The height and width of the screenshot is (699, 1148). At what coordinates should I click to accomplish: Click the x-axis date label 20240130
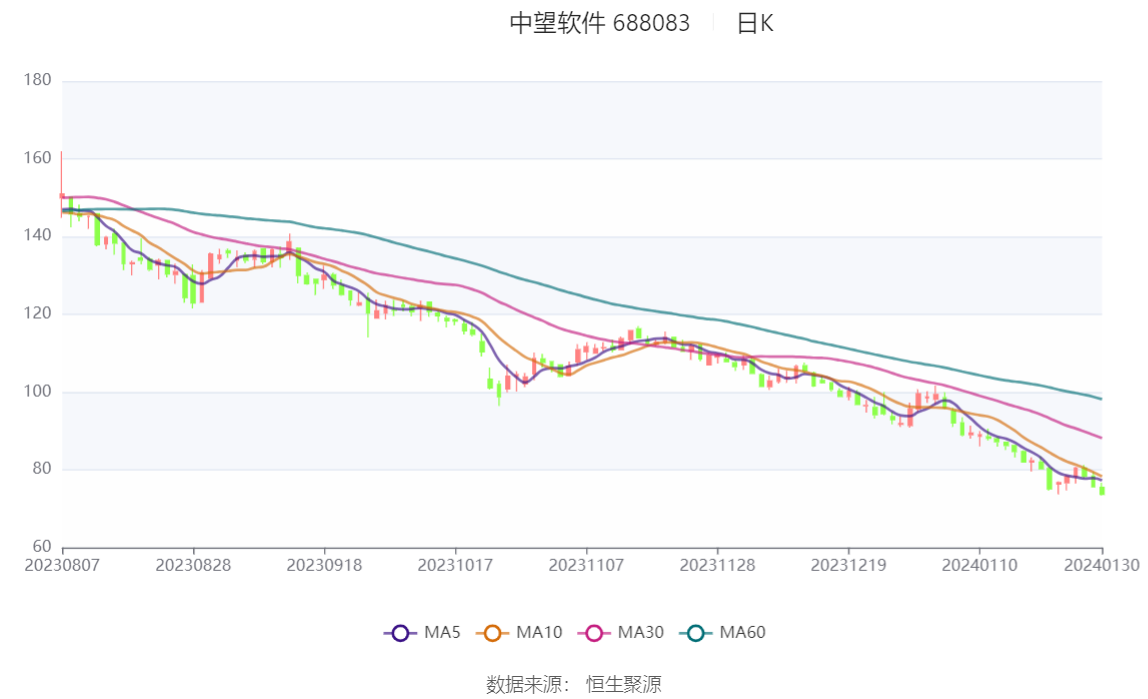(1102, 566)
